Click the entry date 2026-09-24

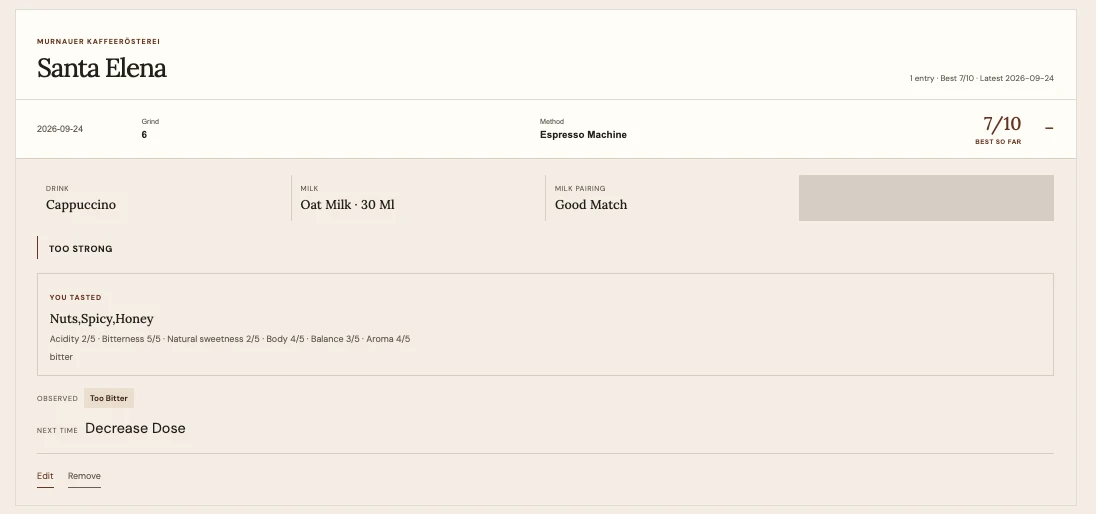click(x=59, y=129)
